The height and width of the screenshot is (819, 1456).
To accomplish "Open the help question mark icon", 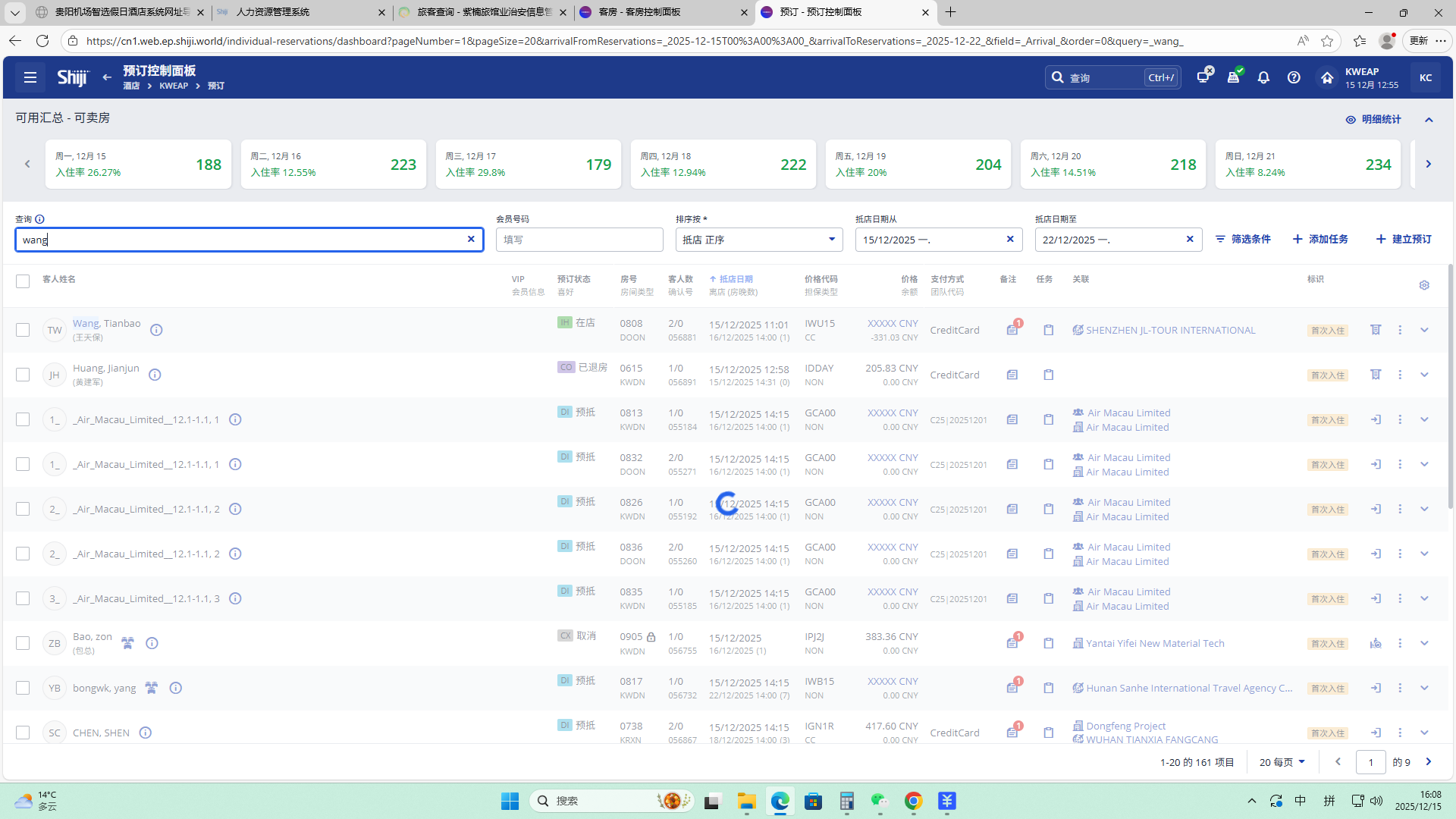I will click(x=1294, y=77).
